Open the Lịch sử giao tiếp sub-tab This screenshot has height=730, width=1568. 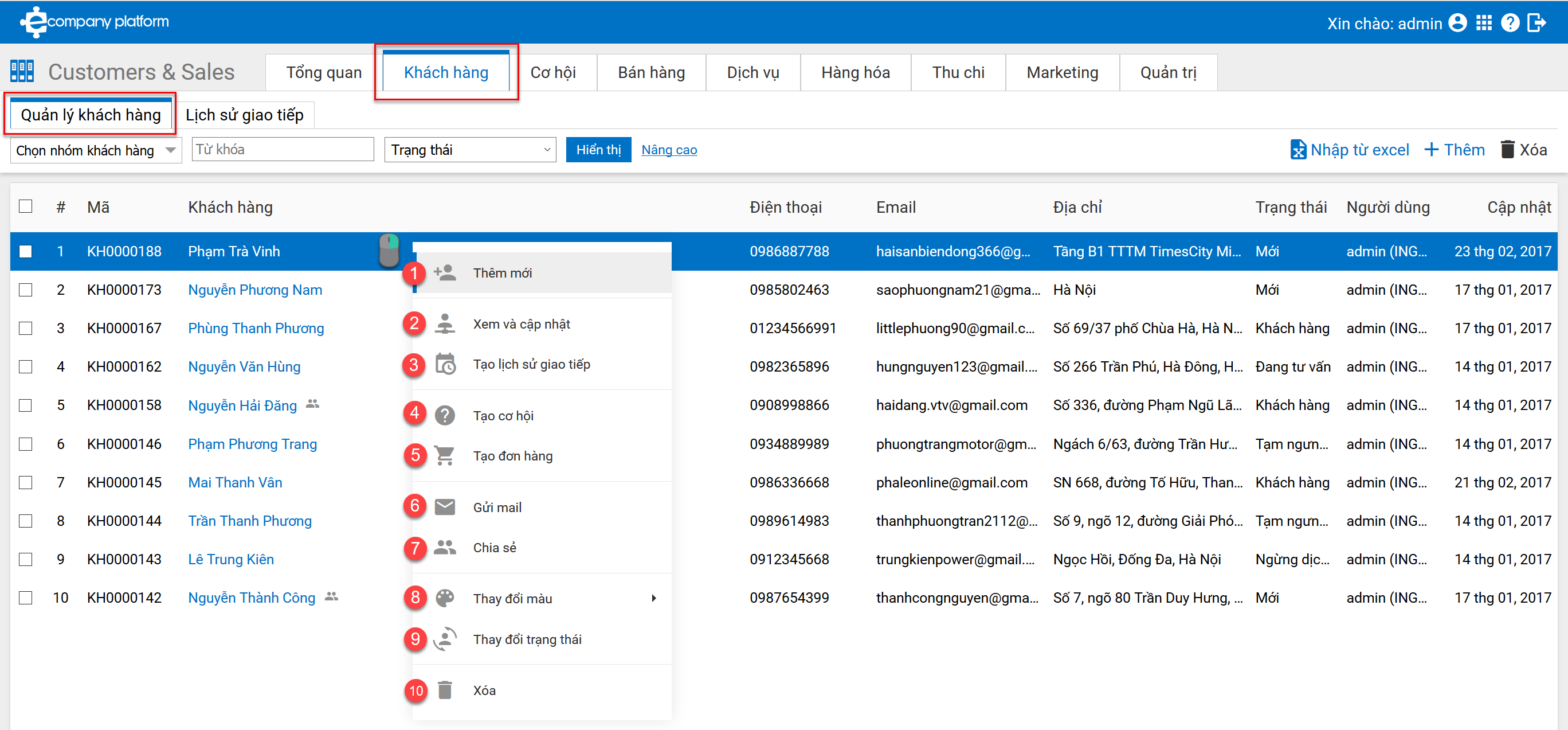[x=245, y=115]
